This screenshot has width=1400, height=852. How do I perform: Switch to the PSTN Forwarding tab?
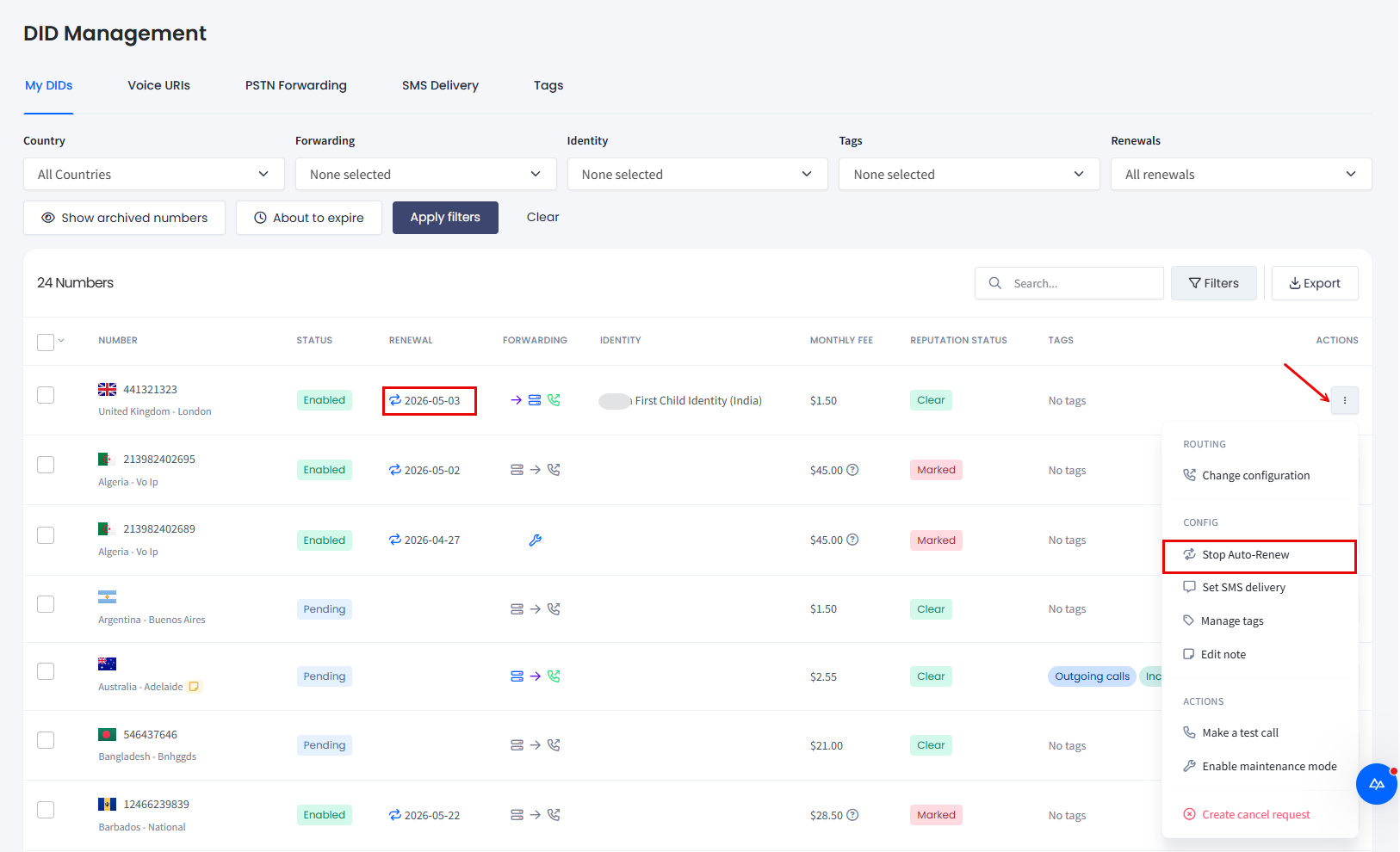(296, 85)
